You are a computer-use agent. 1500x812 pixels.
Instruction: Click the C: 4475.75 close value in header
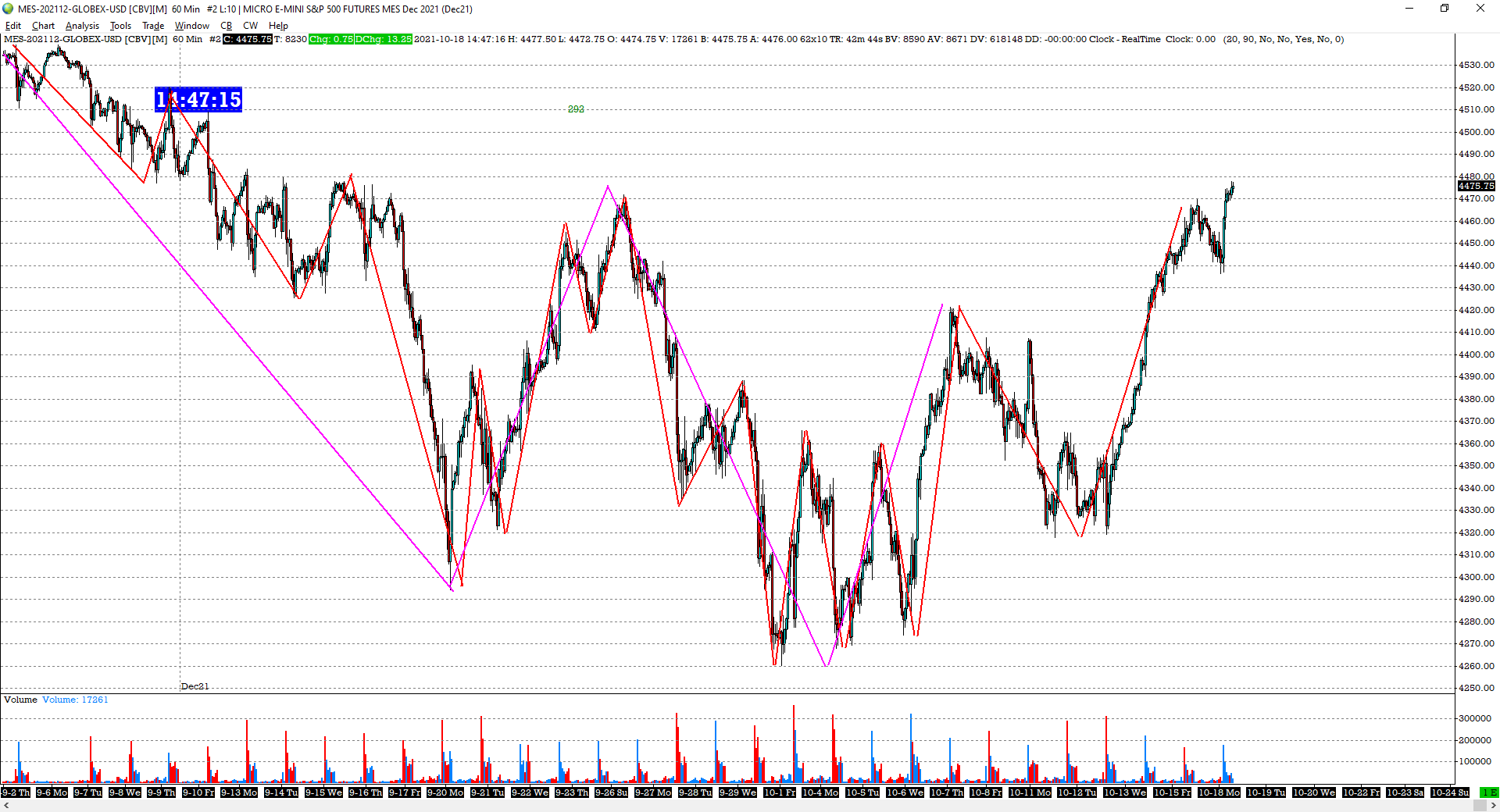[x=248, y=39]
